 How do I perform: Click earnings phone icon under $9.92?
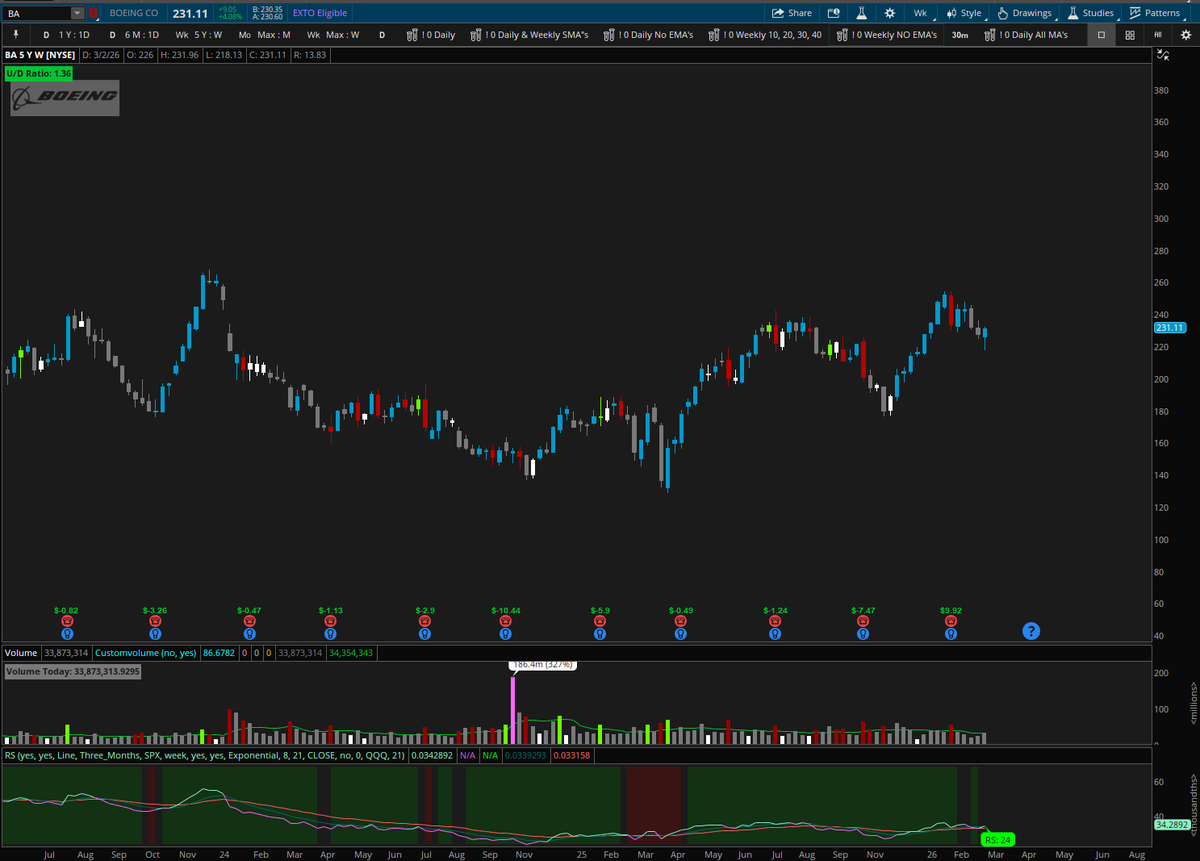click(950, 621)
